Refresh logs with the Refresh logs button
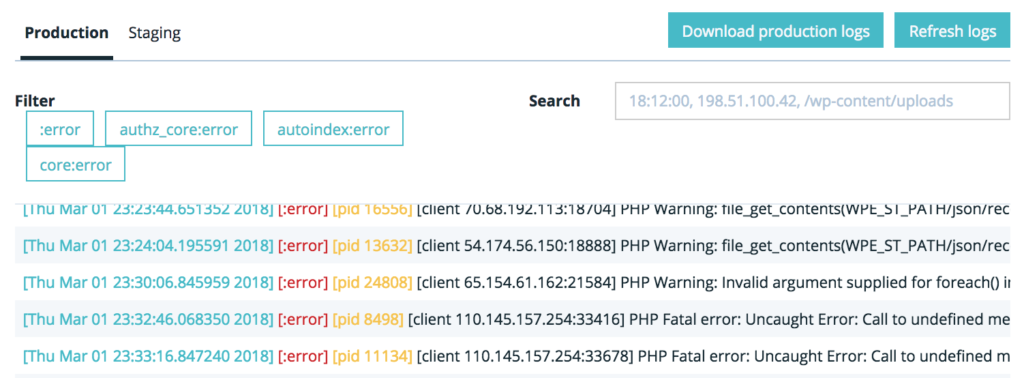 coord(952,31)
